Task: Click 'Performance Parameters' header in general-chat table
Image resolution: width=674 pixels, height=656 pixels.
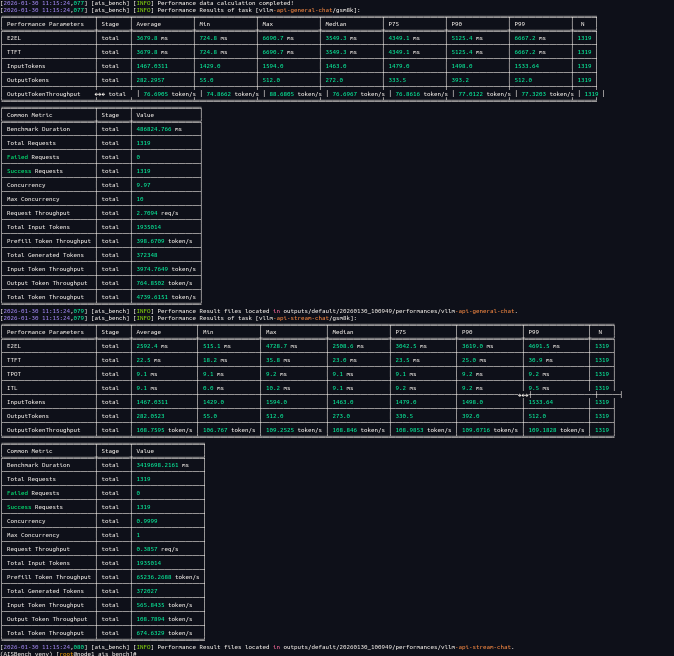Action: point(45,24)
